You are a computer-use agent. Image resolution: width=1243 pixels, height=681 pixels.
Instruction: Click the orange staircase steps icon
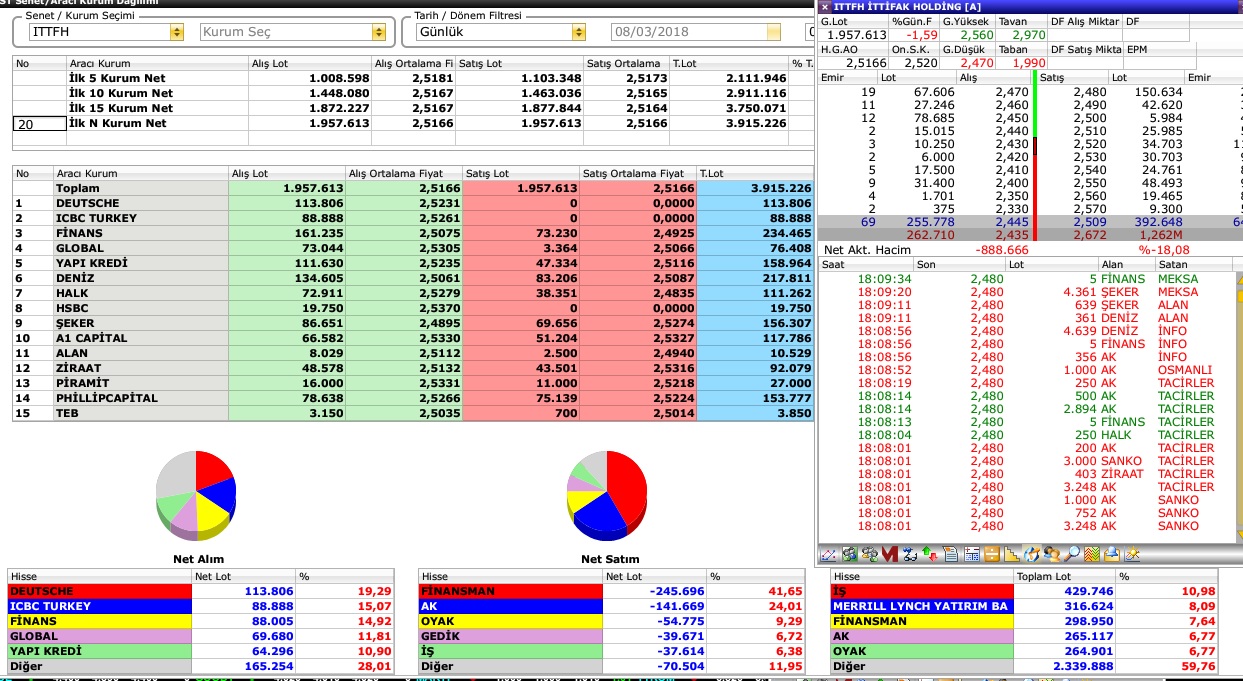[x=1012, y=553]
